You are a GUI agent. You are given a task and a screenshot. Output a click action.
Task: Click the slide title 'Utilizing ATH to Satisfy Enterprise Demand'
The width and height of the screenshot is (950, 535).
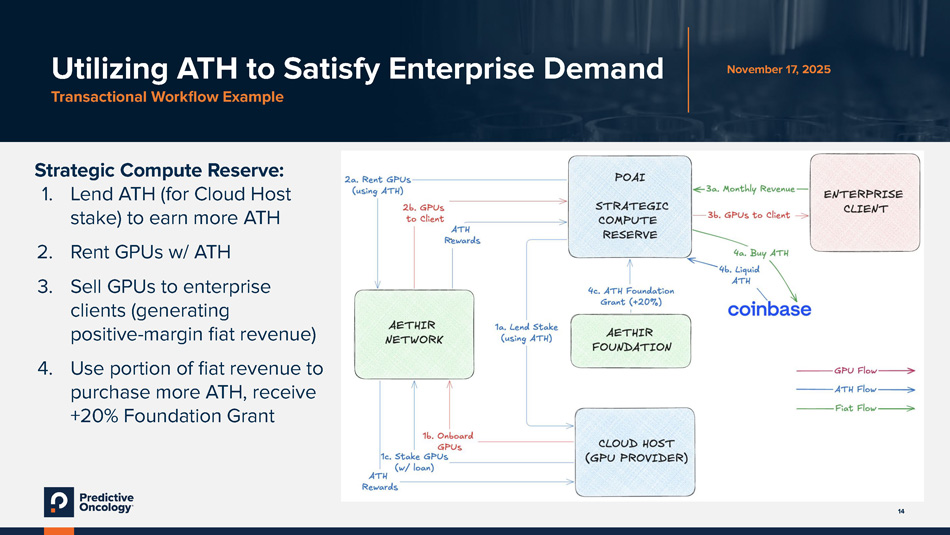point(357,69)
